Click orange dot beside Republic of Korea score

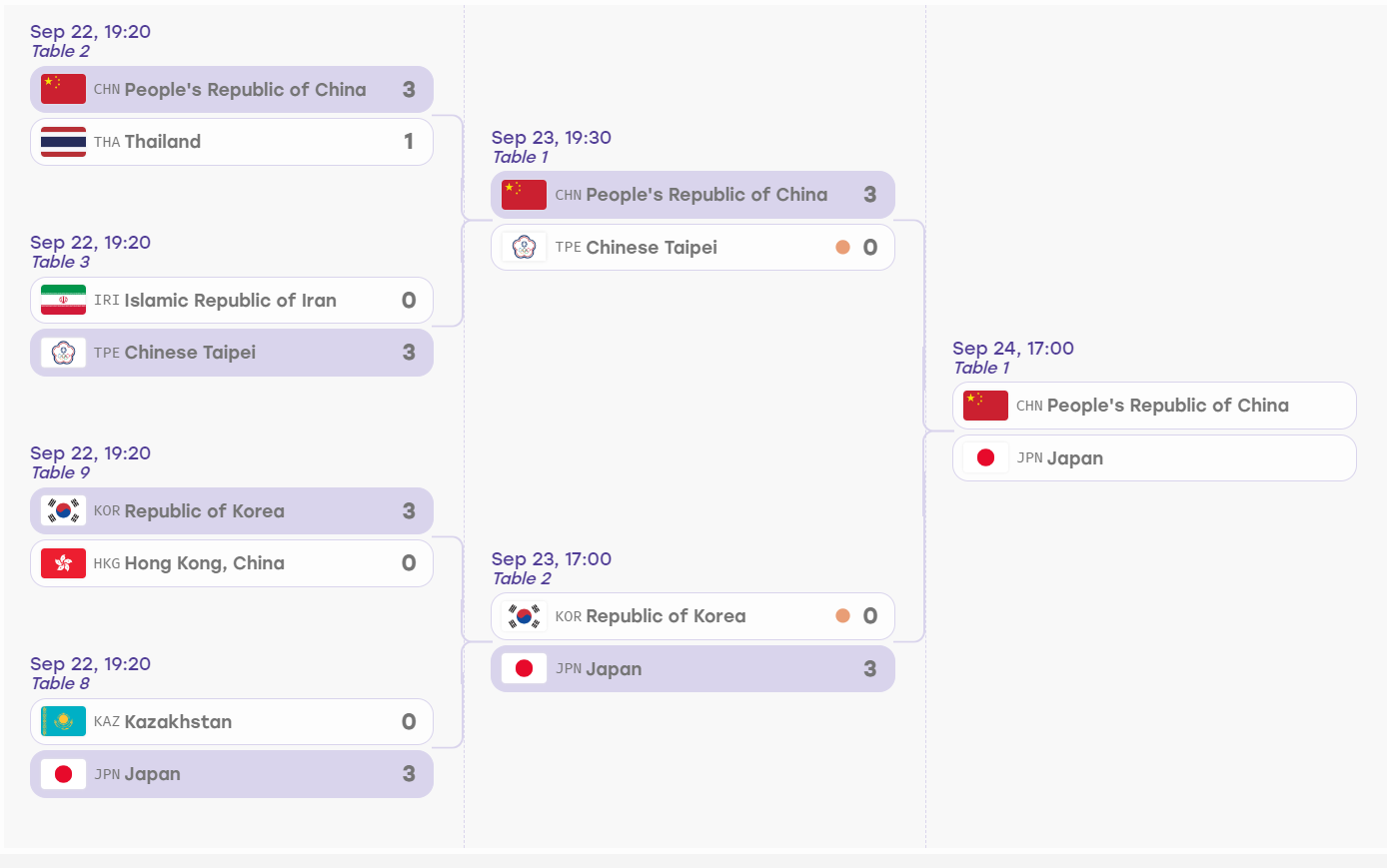point(842,616)
